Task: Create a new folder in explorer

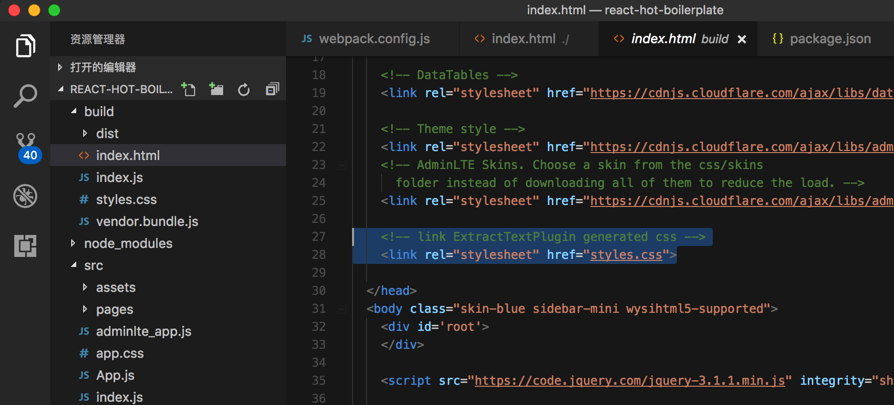Action: pyautogui.click(x=216, y=90)
